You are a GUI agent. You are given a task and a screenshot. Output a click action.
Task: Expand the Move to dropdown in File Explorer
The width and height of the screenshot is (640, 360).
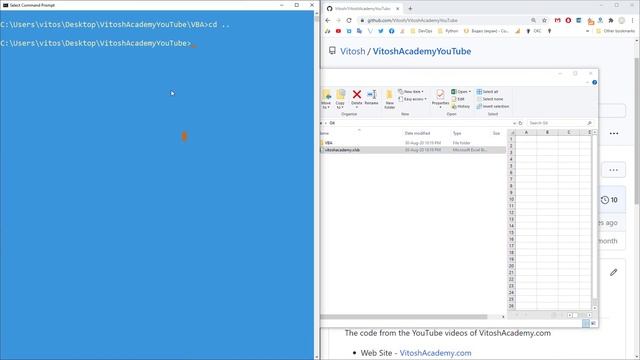[327, 107]
